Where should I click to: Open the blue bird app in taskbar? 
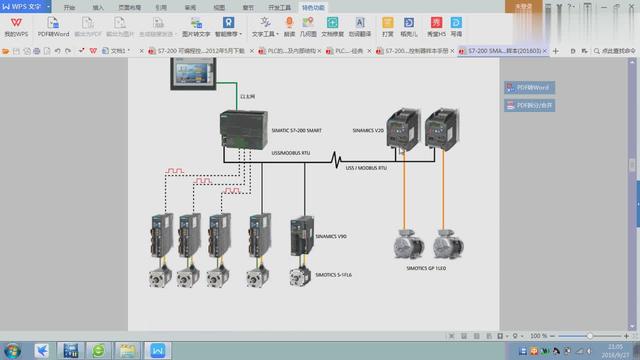[42, 351]
